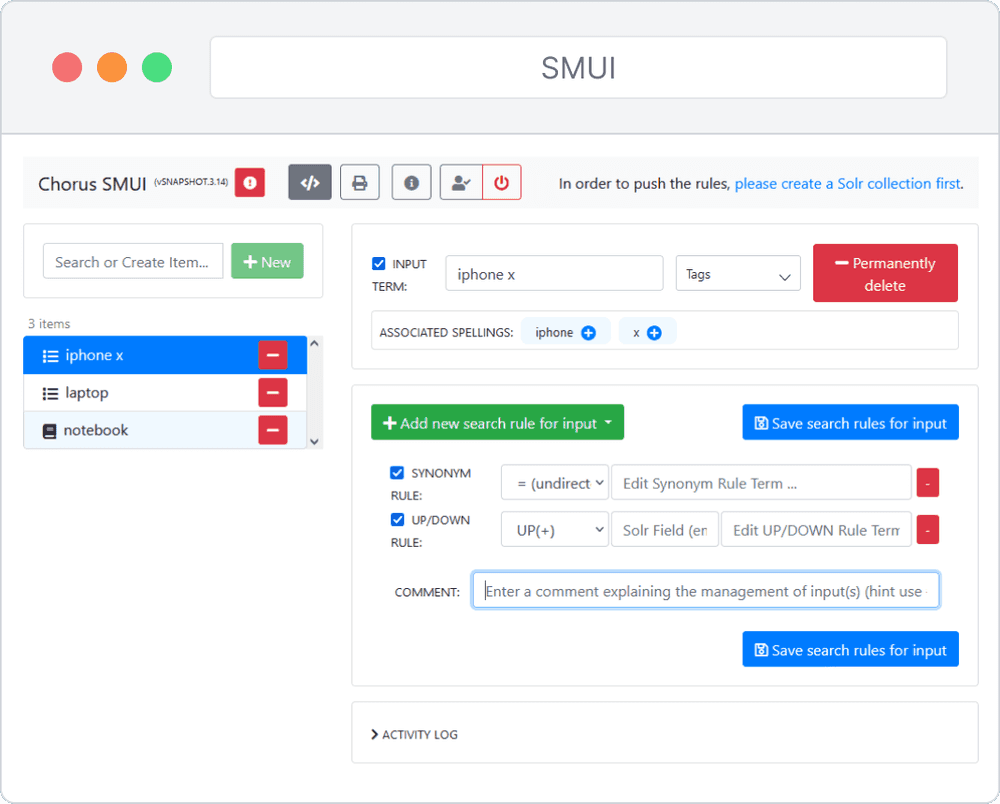Open the Tags dropdown
The image size is (1000, 804).
pyautogui.click(x=737, y=272)
